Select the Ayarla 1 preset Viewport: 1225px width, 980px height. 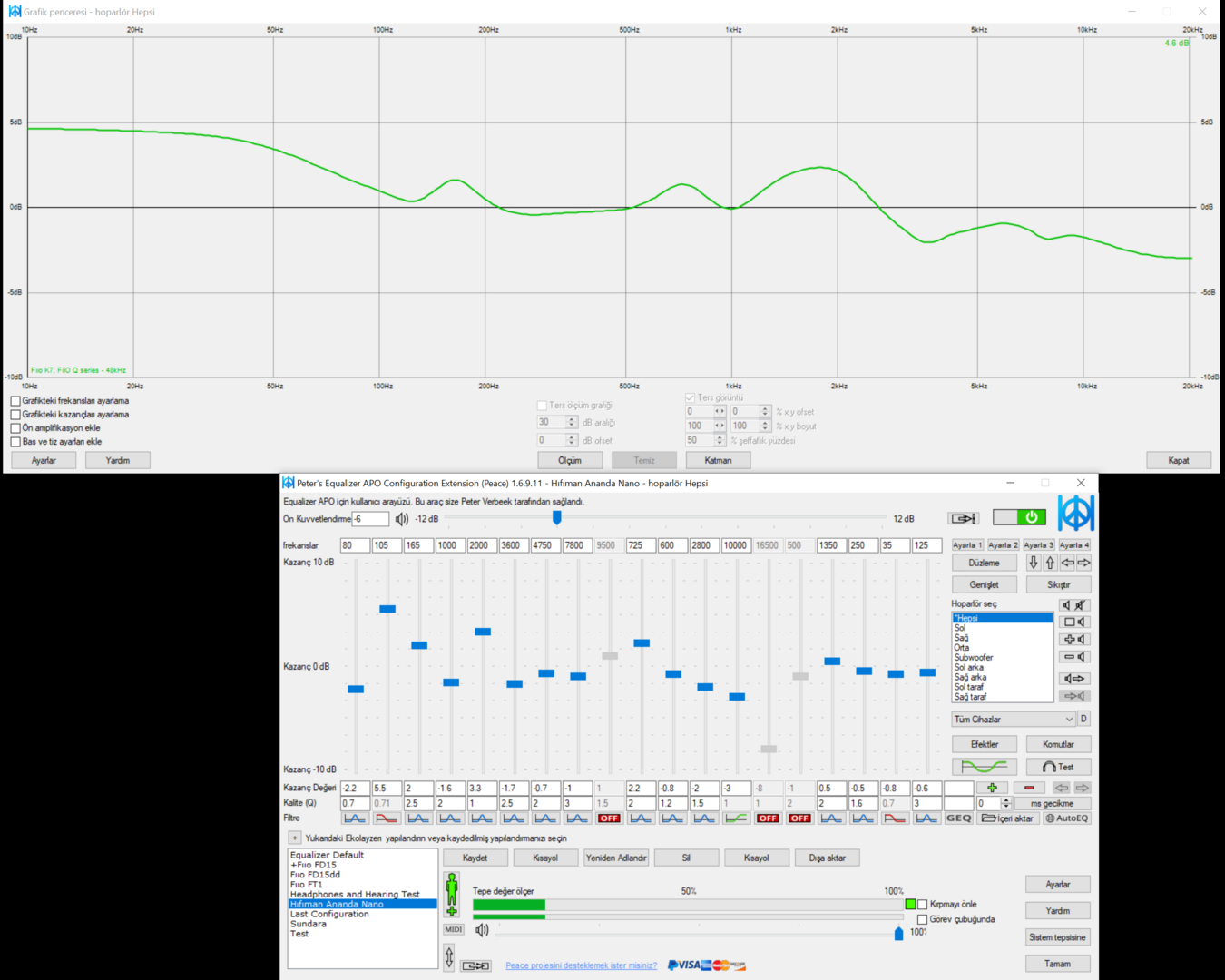[967, 545]
